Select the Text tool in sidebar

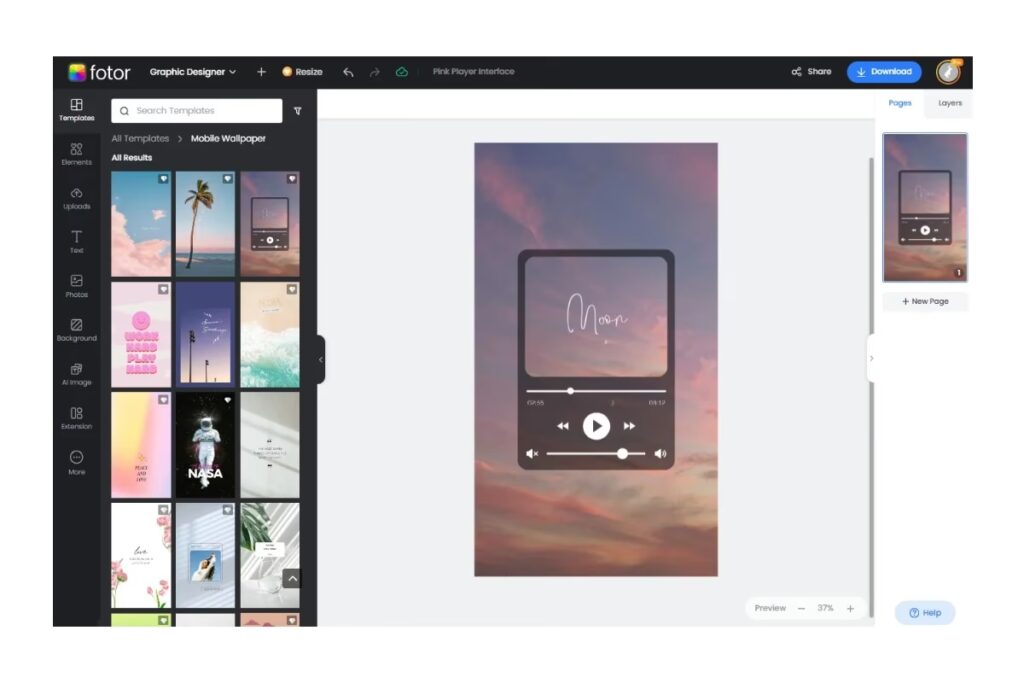[x=76, y=241]
